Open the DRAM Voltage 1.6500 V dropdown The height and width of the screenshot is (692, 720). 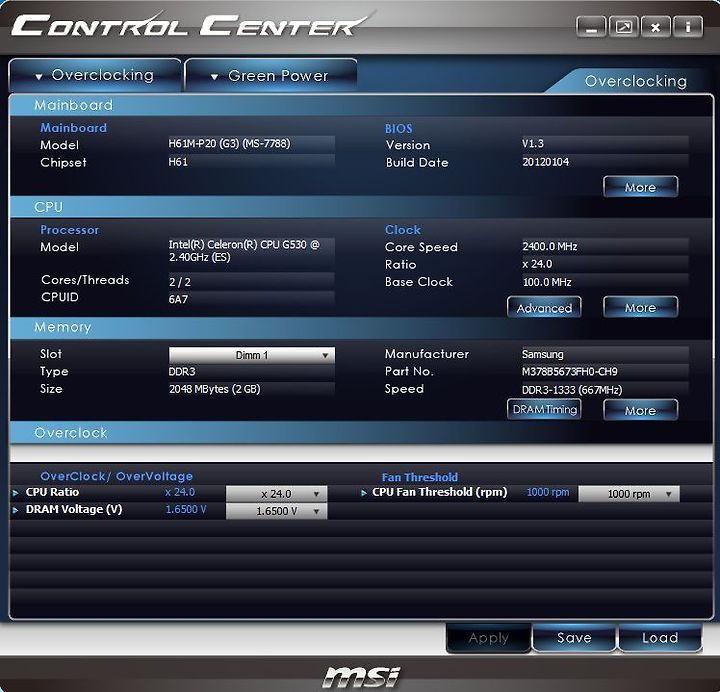click(x=276, y=511)
